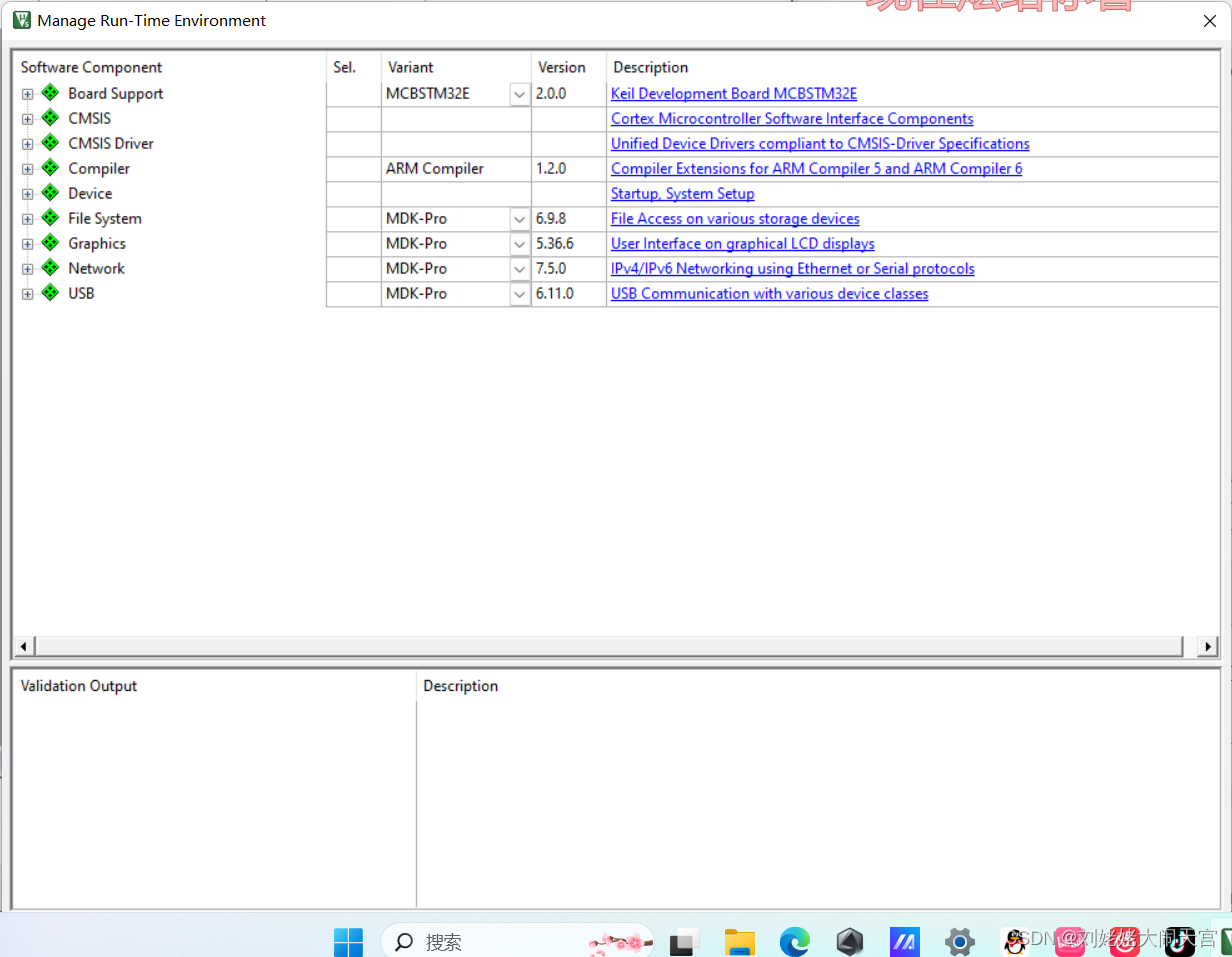Select the File System label
The height and width of the screenshot is (957, 1232).
point(105,218)
